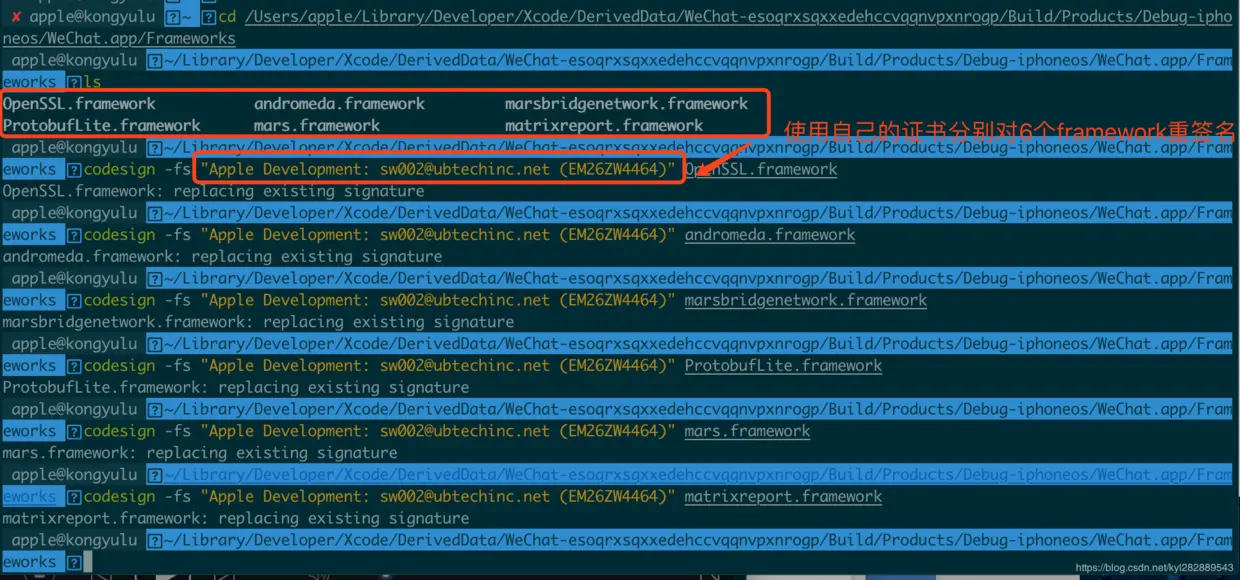Select mars.framework in the ls listing

click(317, 126)
